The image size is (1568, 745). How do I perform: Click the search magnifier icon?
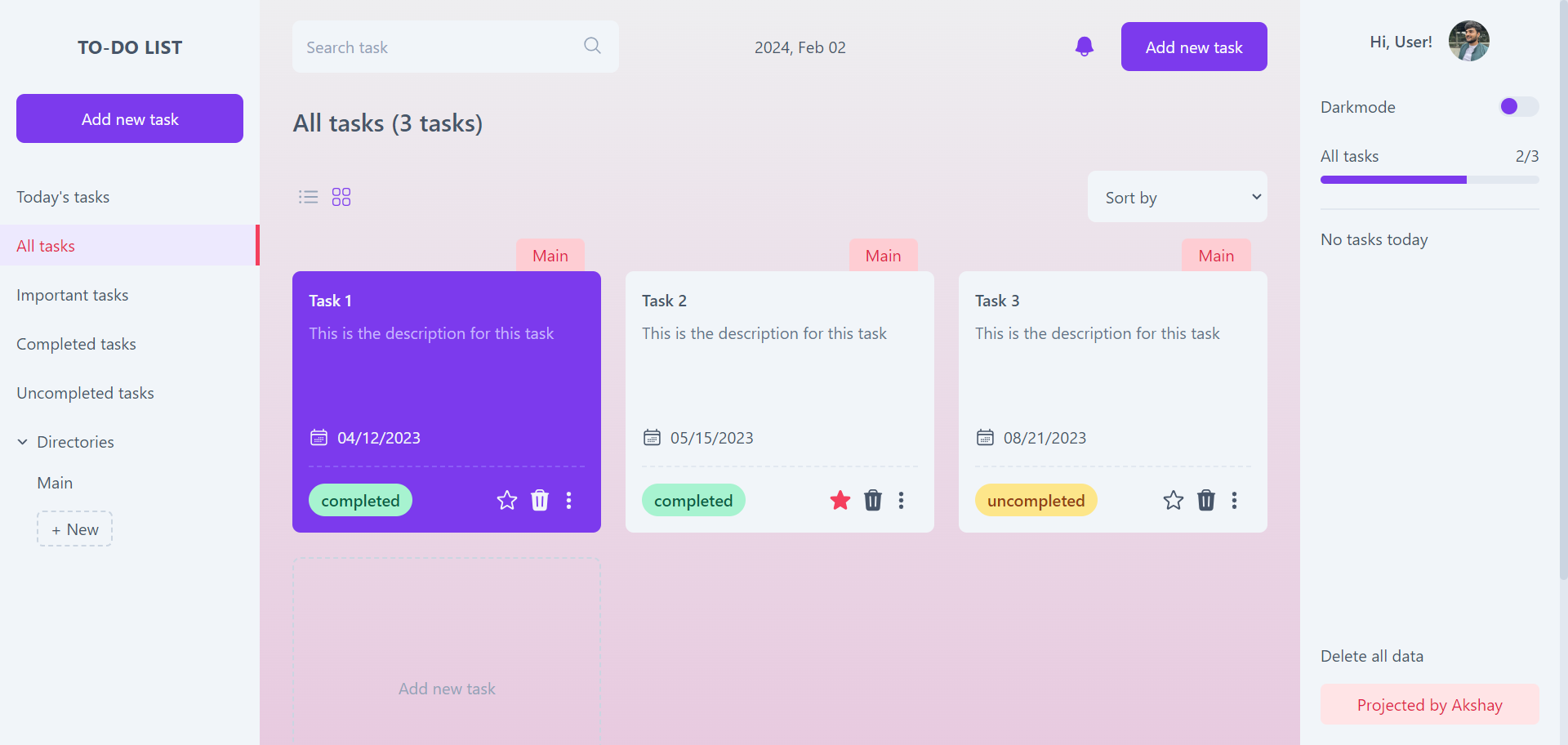click(592, 46)
